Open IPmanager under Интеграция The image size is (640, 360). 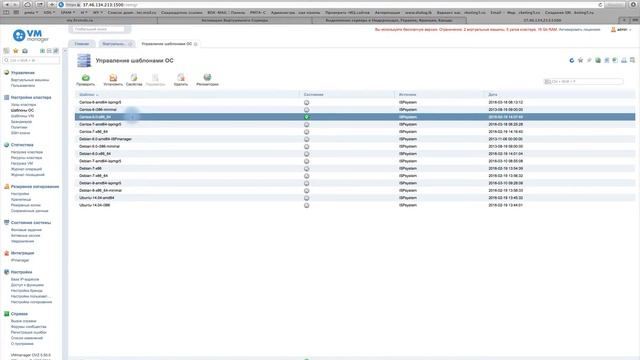coord(20,260)
